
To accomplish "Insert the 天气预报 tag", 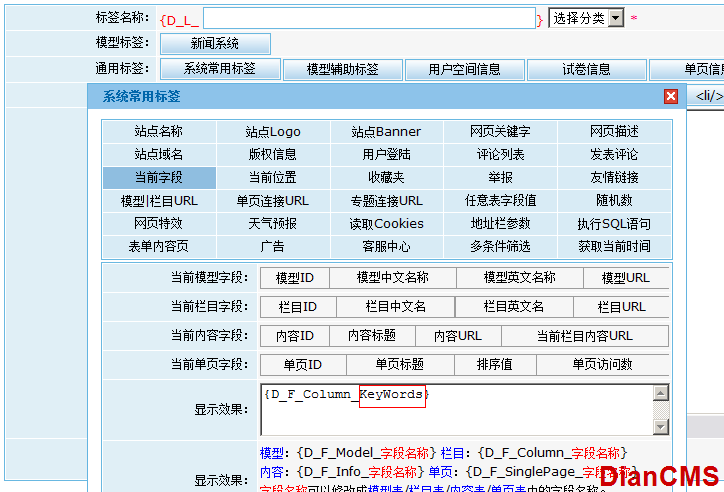I will pos(273,224).
